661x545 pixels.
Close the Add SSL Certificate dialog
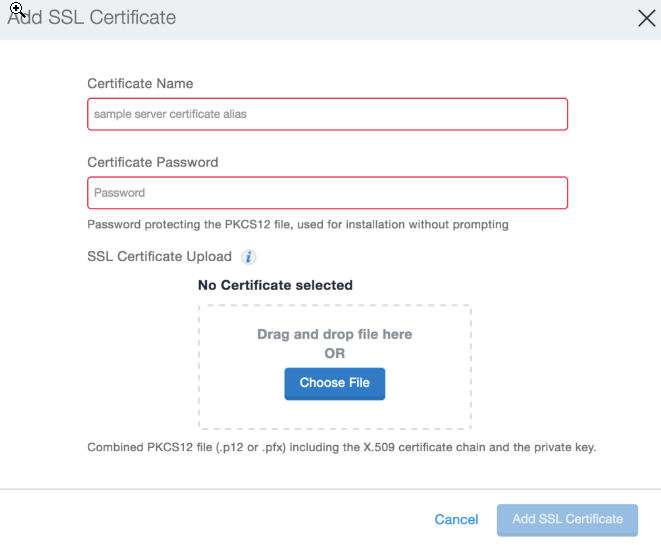coord(647,18)
